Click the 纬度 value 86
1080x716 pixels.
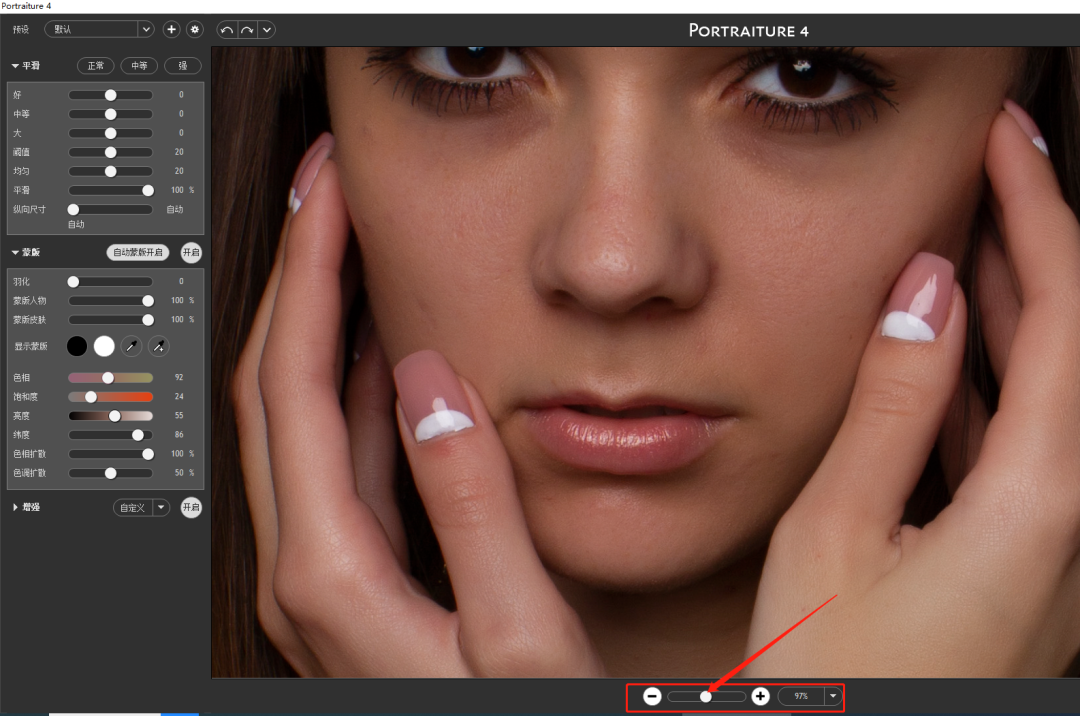[179, 435]
